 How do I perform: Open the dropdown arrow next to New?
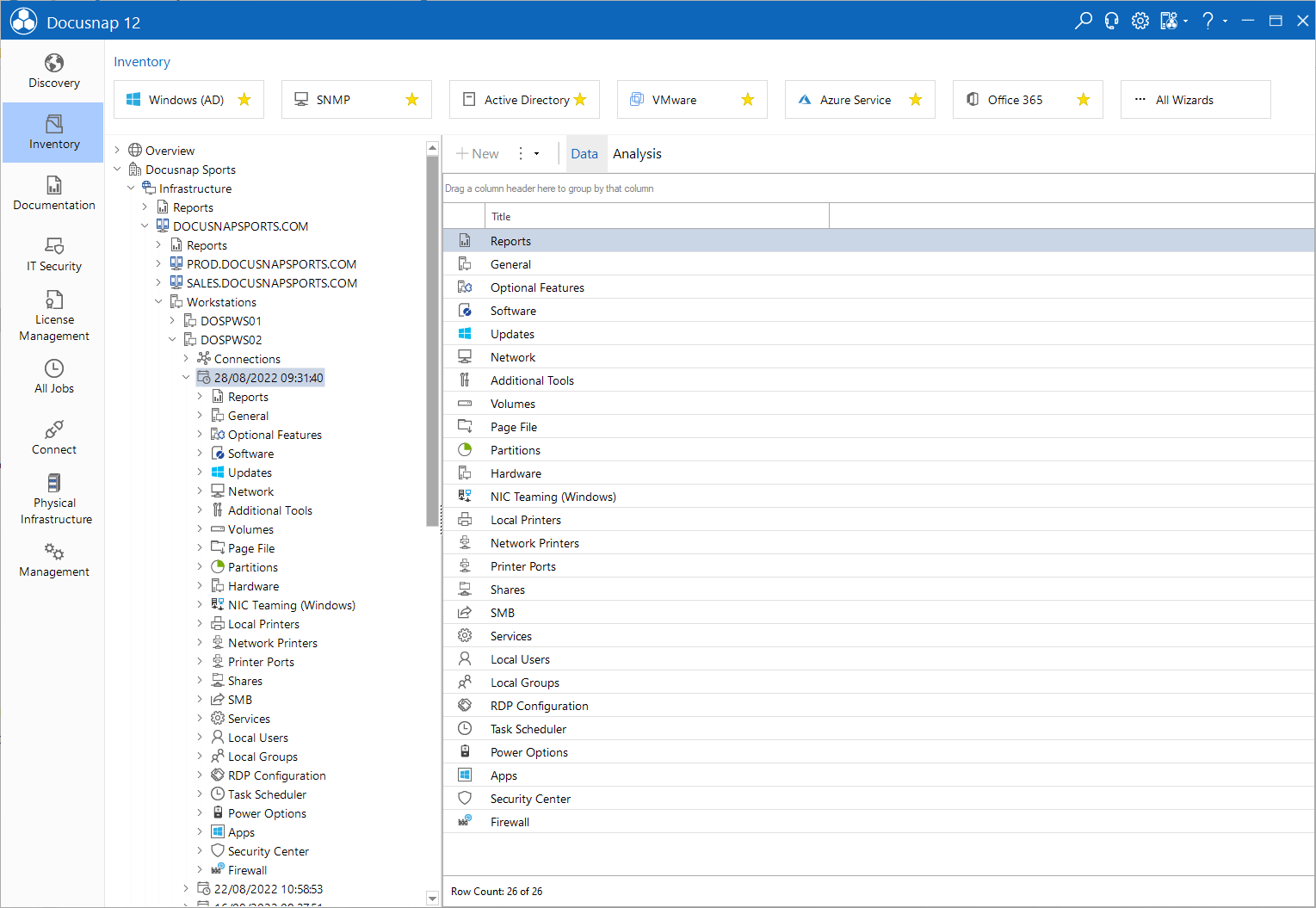point(536,154)
